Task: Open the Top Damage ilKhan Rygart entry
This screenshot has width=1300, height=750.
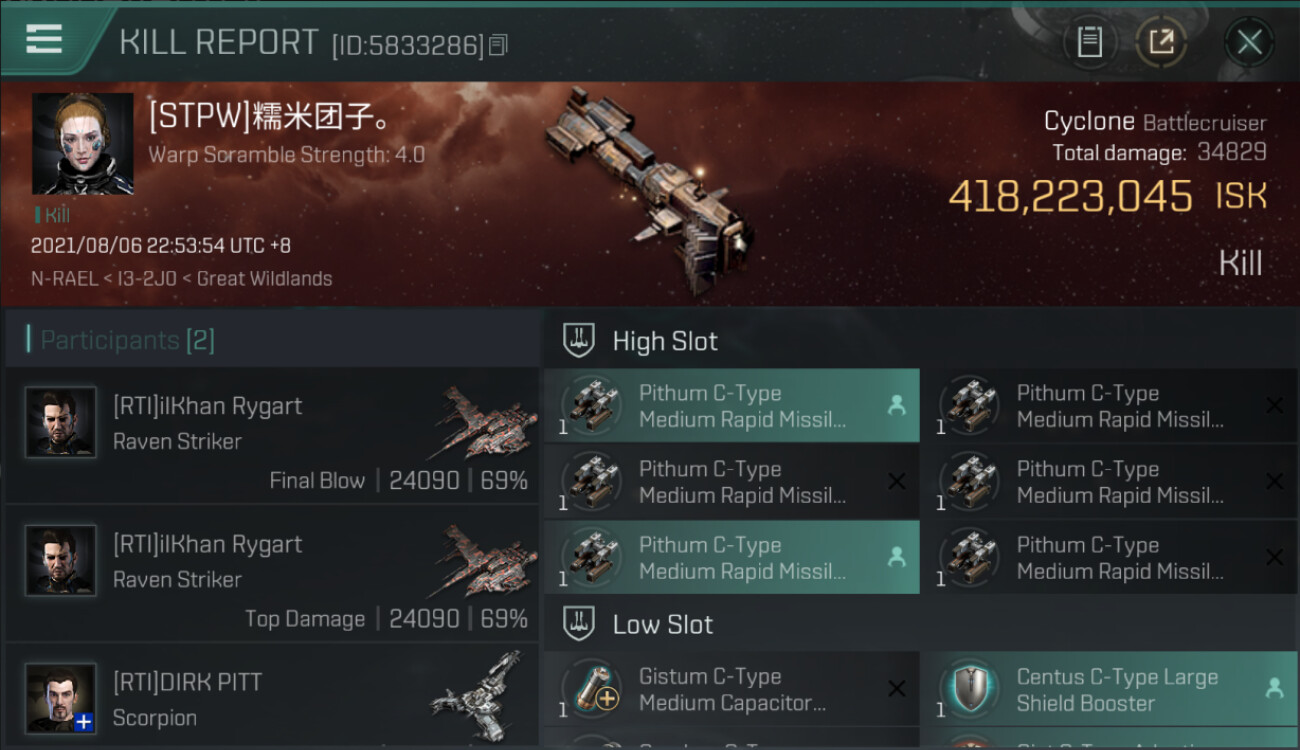Action: tap(272, 573)
